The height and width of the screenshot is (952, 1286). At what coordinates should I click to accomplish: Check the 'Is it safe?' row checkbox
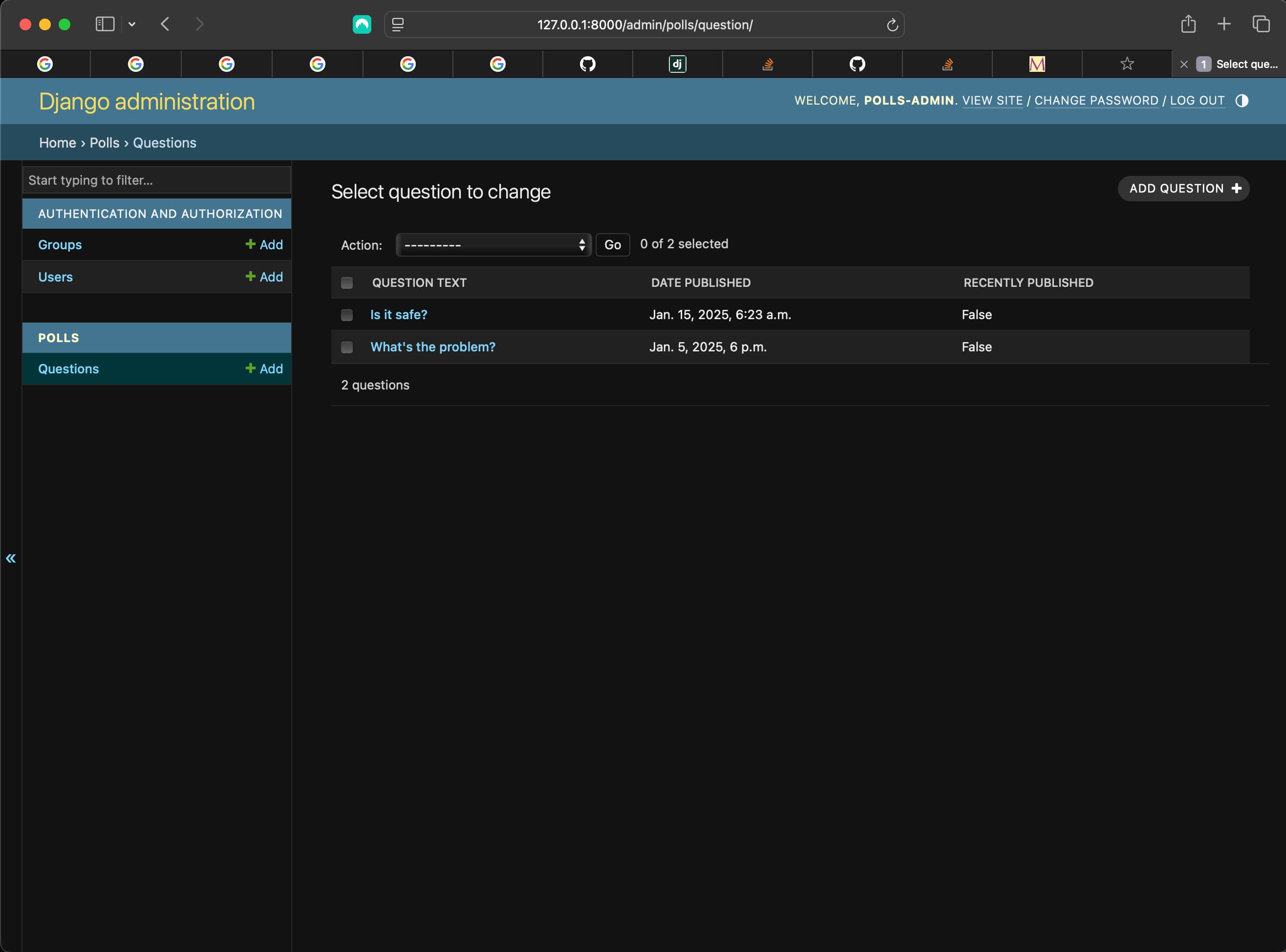click(347, 315)
